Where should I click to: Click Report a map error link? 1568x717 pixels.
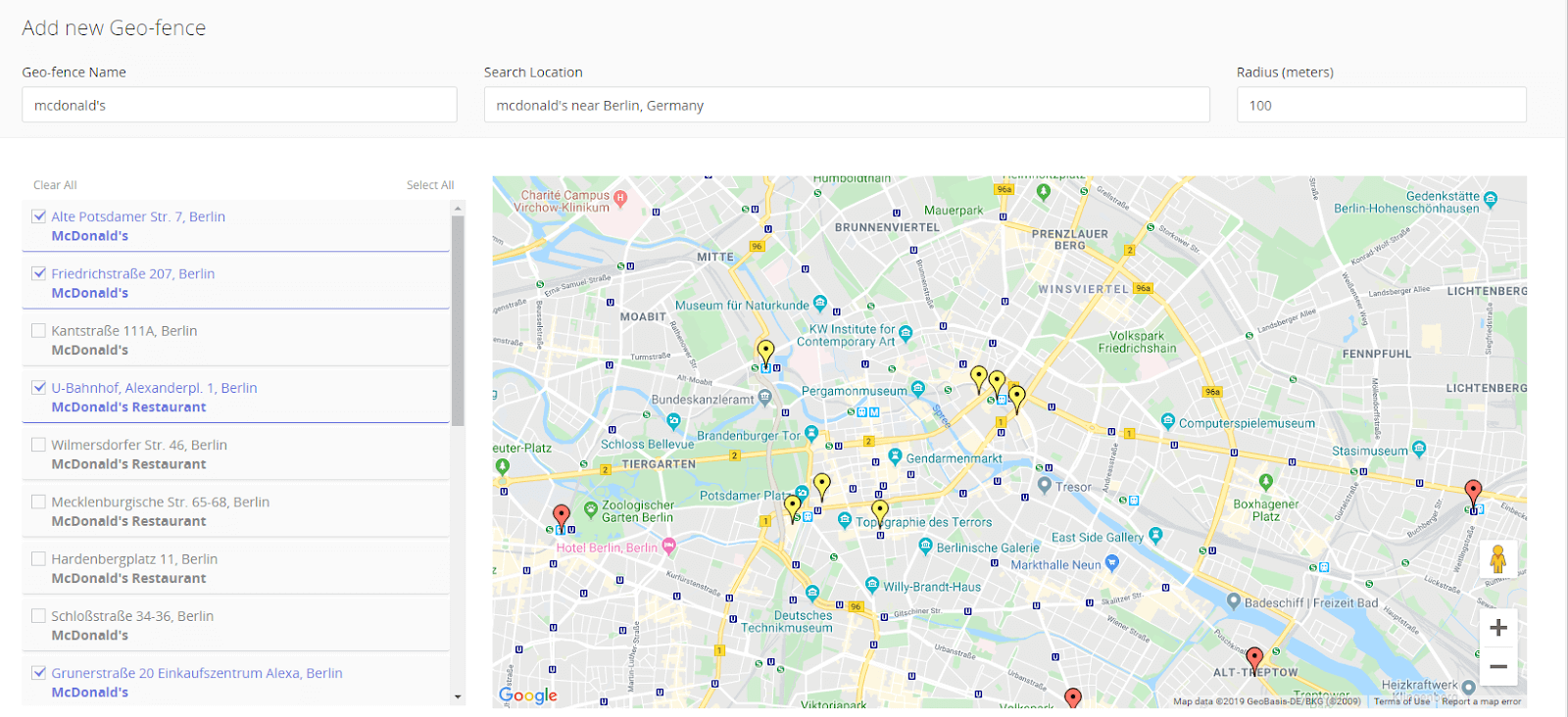(x=1482, y=701)
